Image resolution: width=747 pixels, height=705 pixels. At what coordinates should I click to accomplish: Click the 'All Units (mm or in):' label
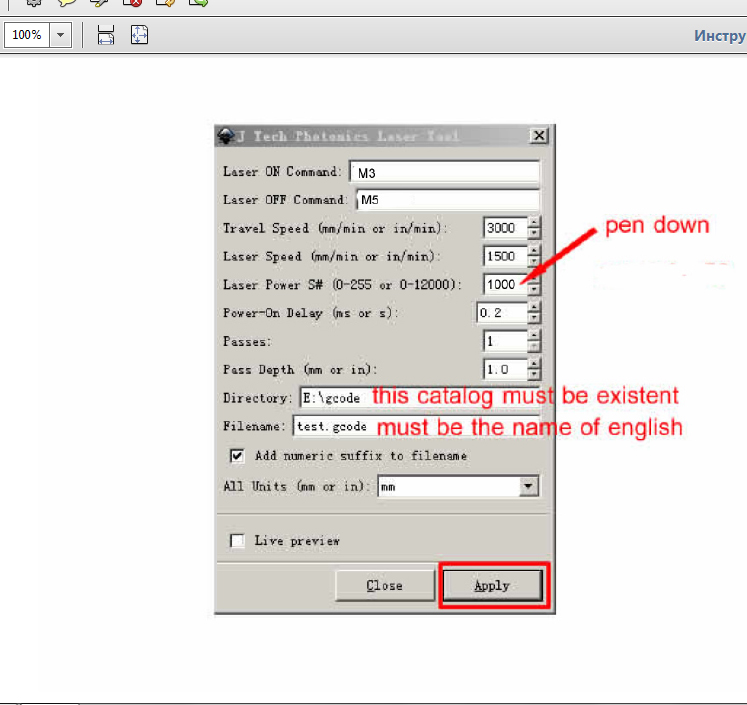[296, 486]
